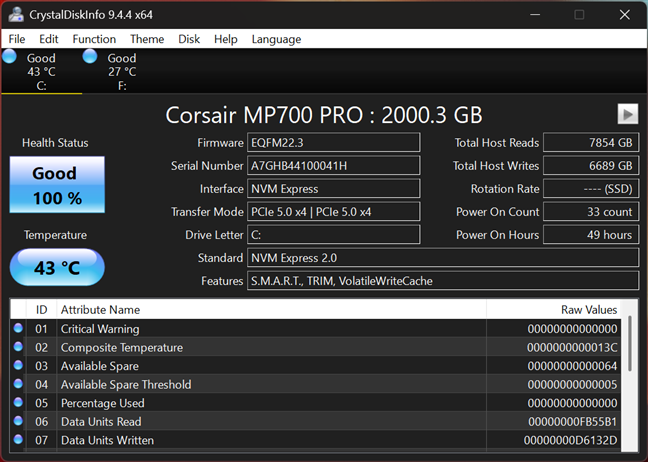Click the Standard field NVM Express 2.0

pyautogui.click(x=443, y=258)
